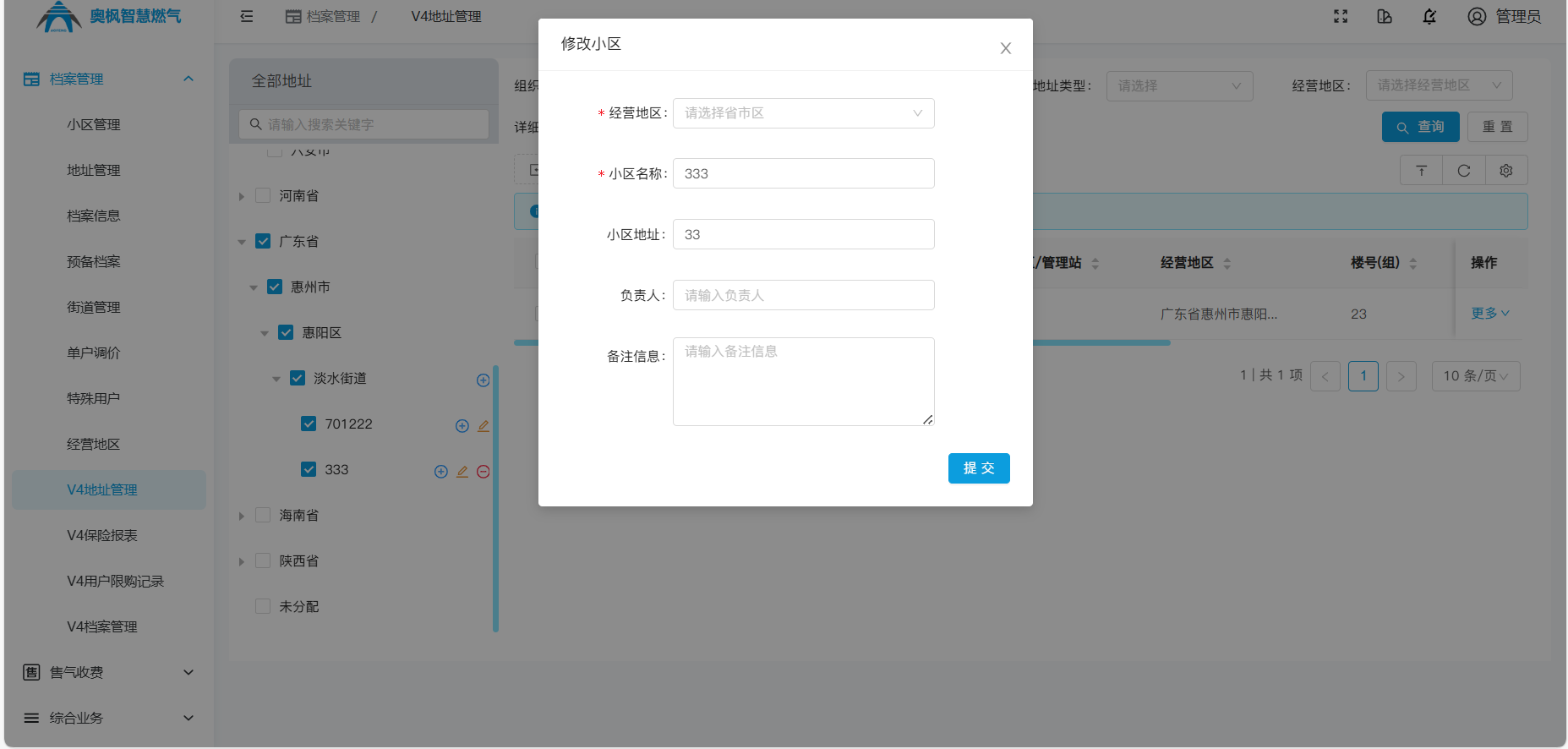Screen dimensions: 1568x749
Task: Toggle the 海南省 checkbox
Action: coord(263,515)
